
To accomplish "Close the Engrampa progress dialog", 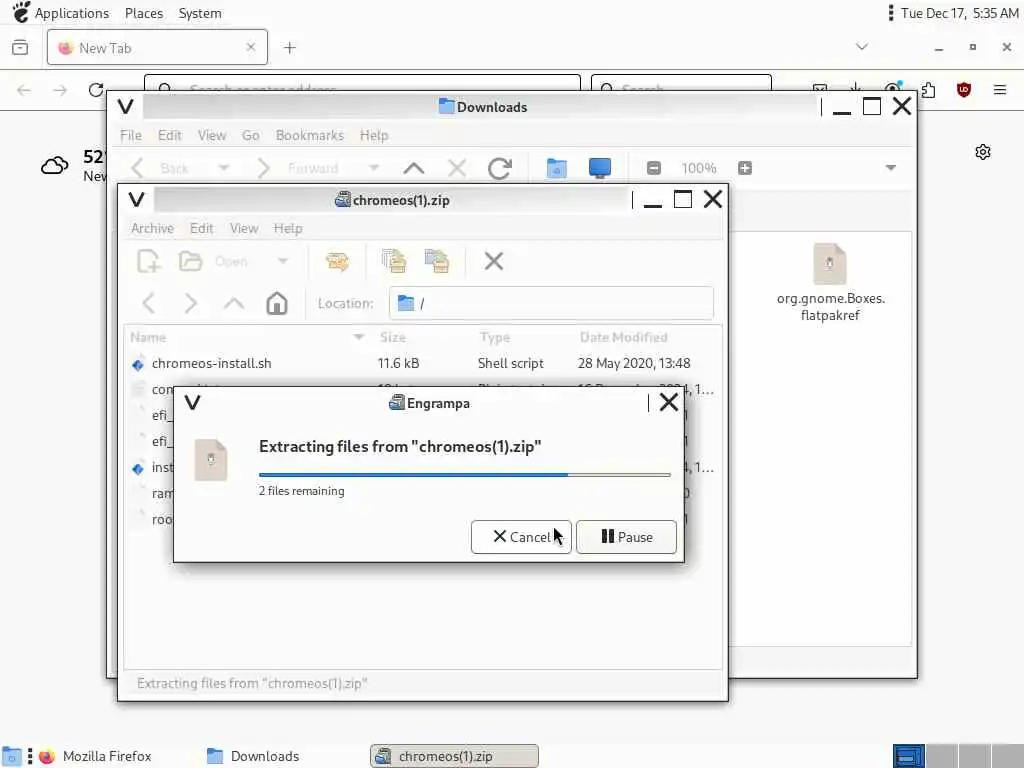I will [668, 402].
